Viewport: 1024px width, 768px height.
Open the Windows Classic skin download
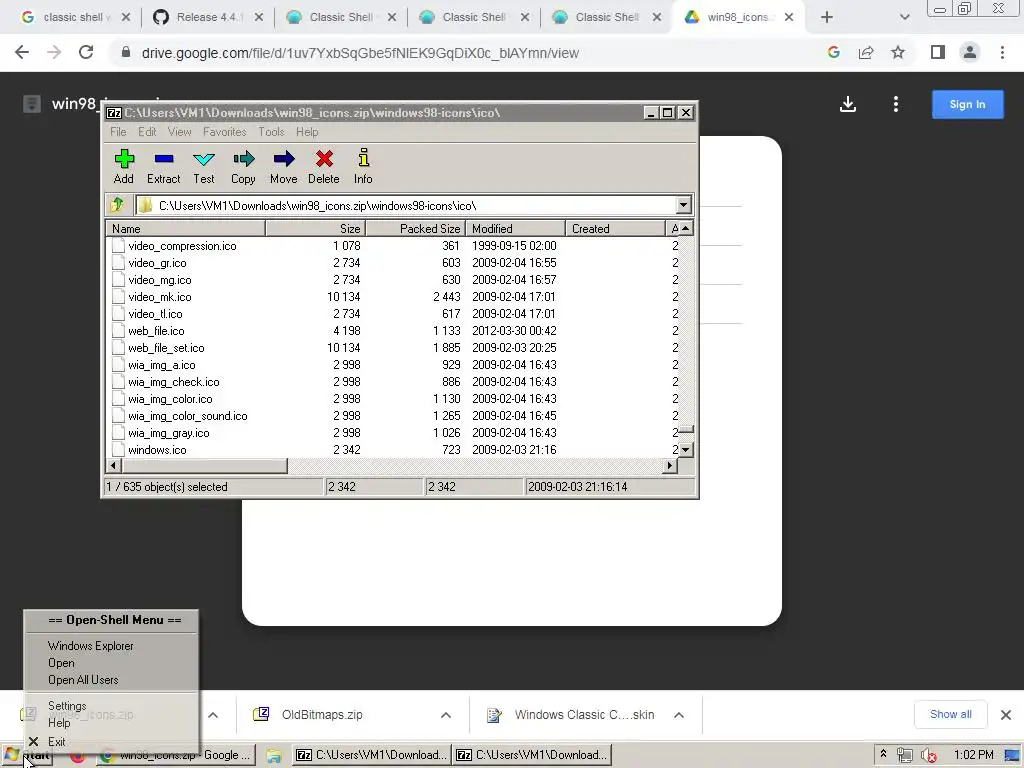[x=584, y=714]
